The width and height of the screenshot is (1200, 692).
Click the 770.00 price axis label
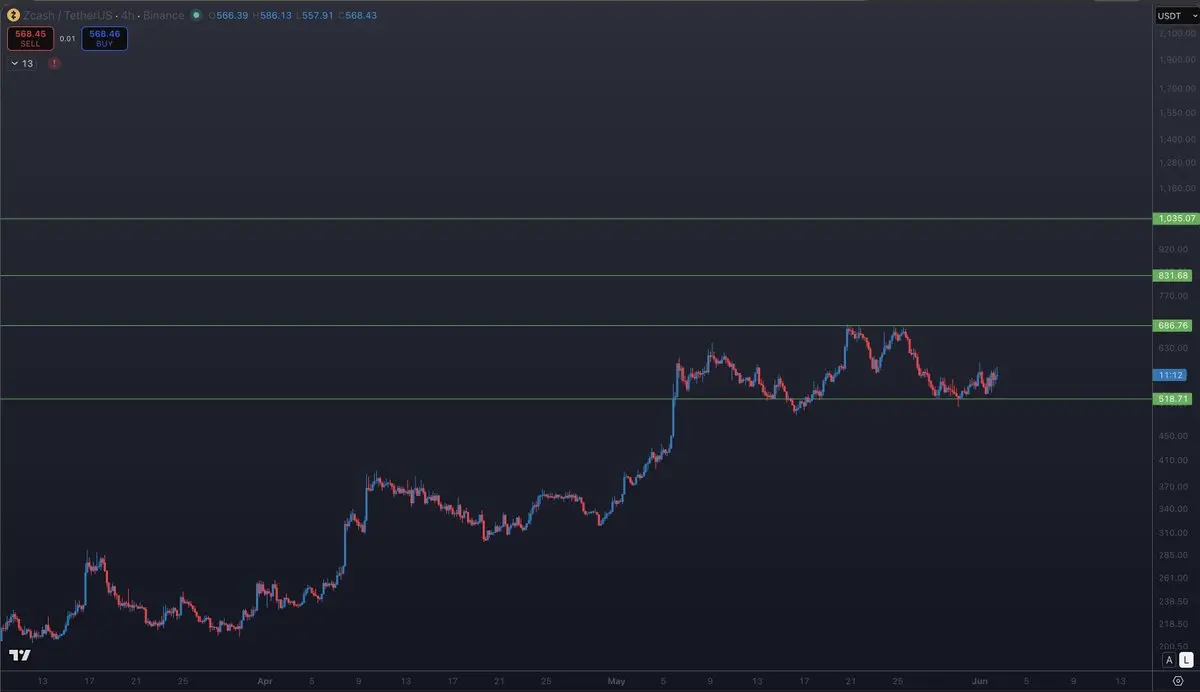1174,295
